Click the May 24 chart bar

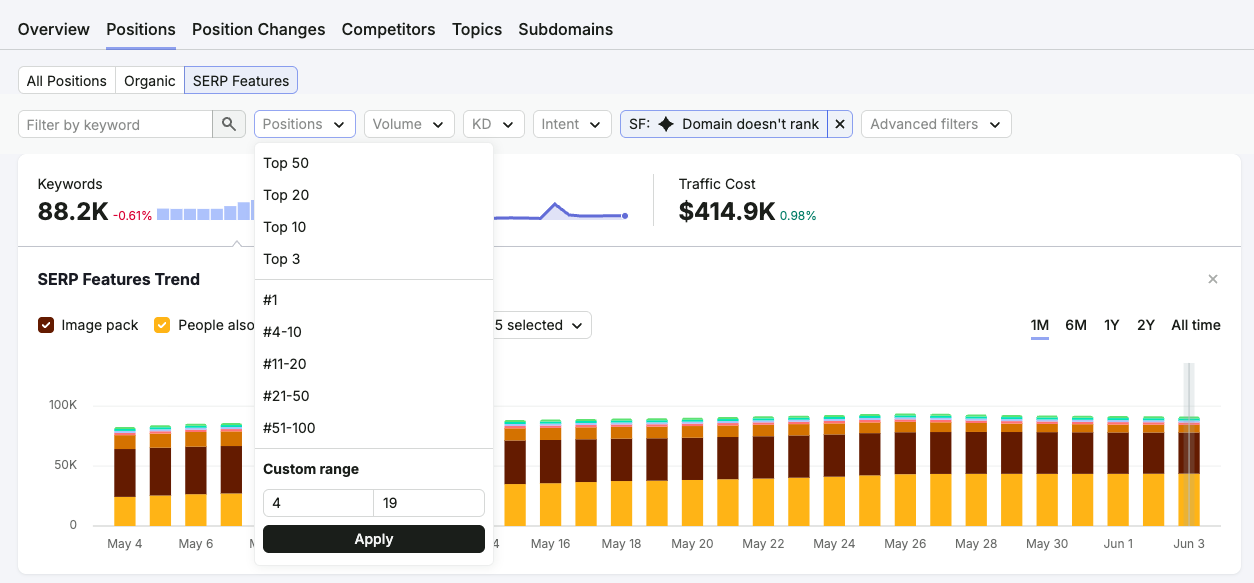pyautogui.click(x=834, y=470)
